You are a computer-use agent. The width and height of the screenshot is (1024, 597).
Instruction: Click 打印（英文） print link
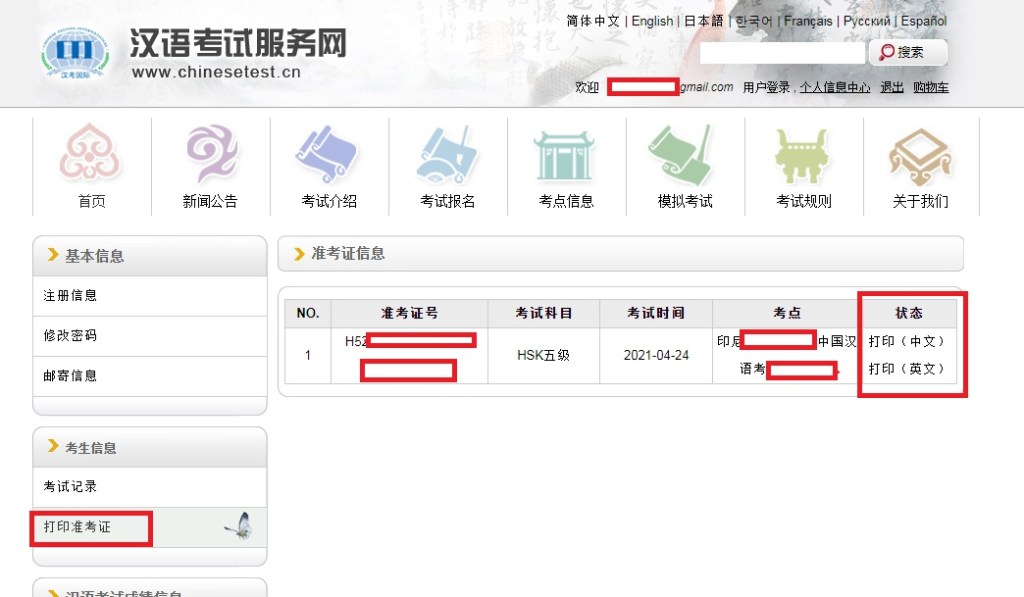(906, 369)
